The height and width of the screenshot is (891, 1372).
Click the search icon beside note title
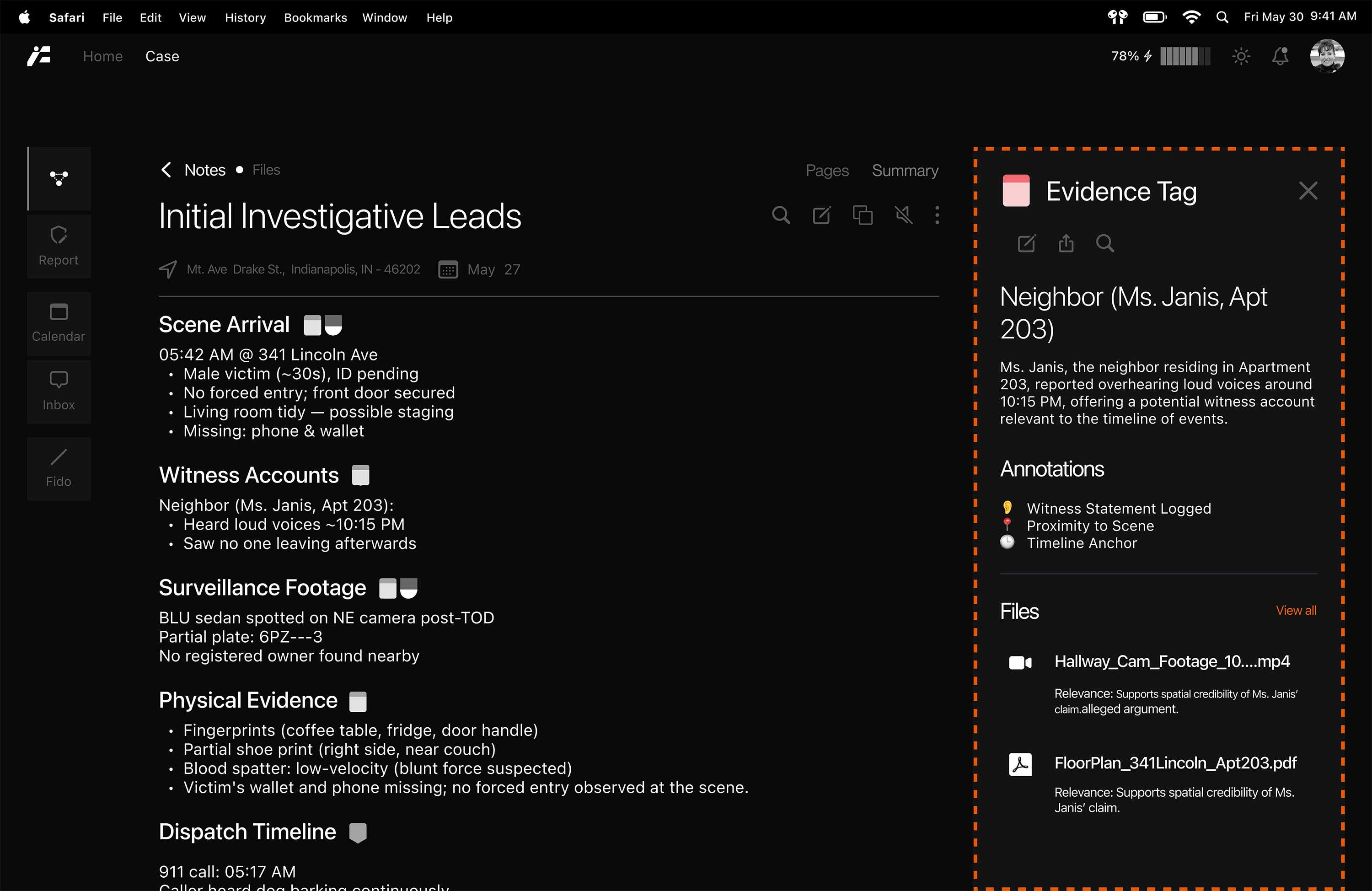coord(781,216)
